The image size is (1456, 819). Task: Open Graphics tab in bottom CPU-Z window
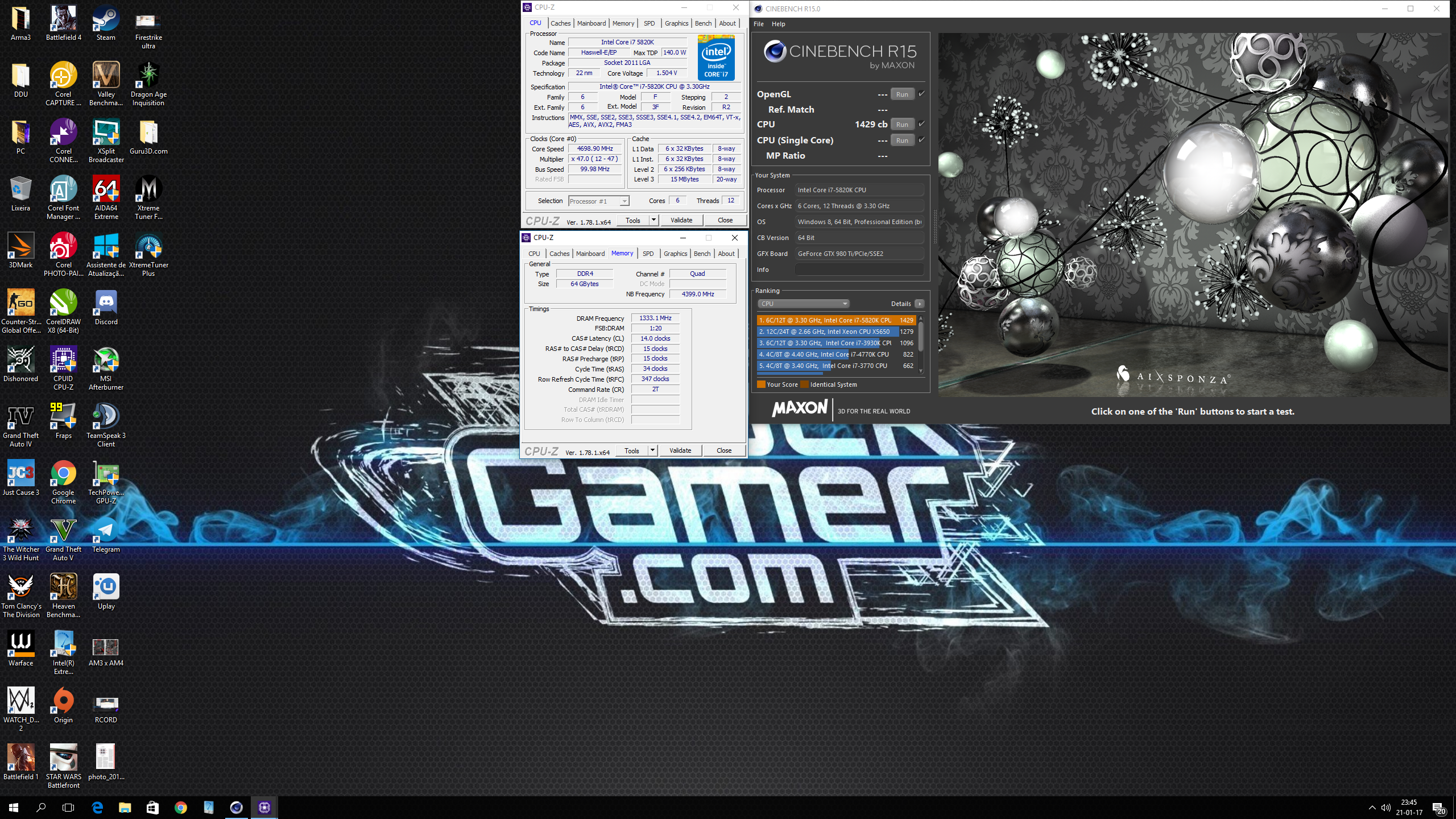click(676, 254)
